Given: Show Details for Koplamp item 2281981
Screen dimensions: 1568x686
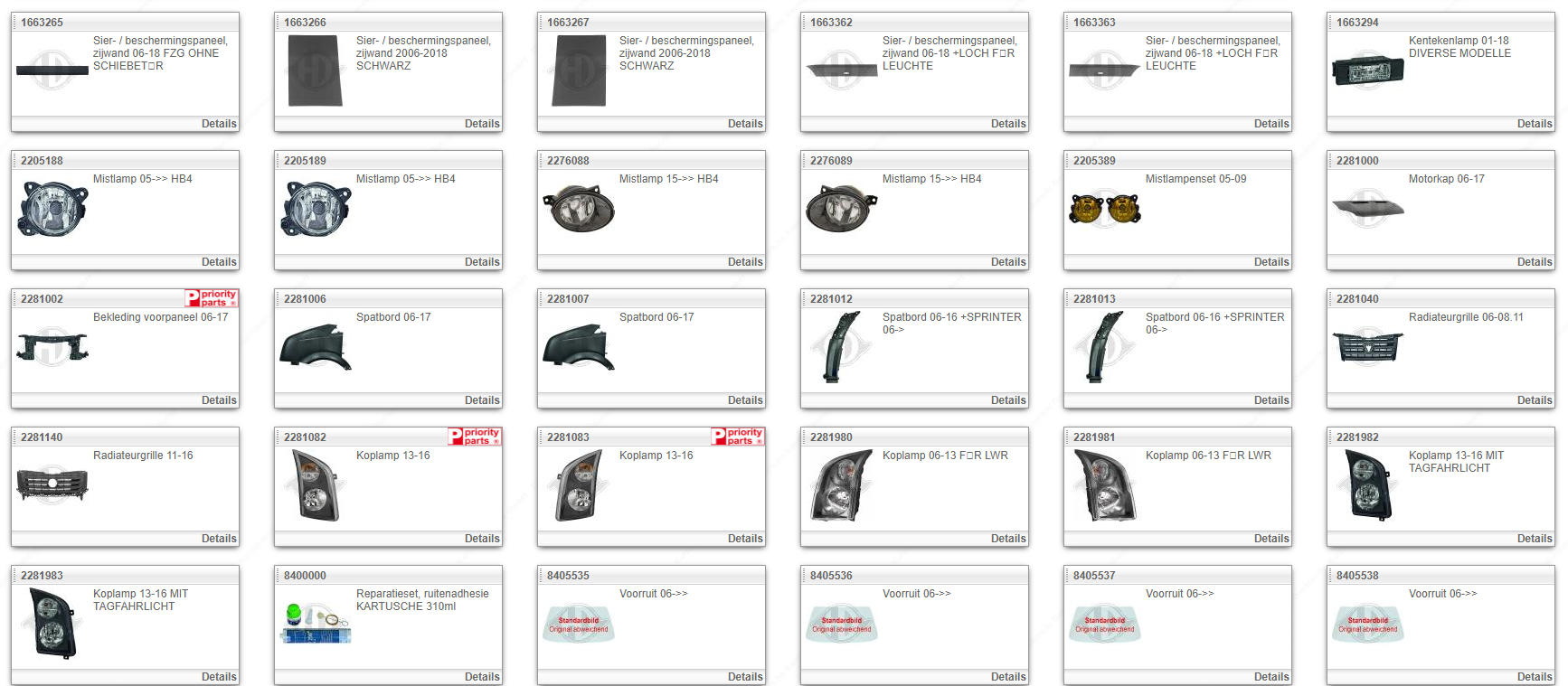Looking at the screenshot, I should click(1270, 539).
